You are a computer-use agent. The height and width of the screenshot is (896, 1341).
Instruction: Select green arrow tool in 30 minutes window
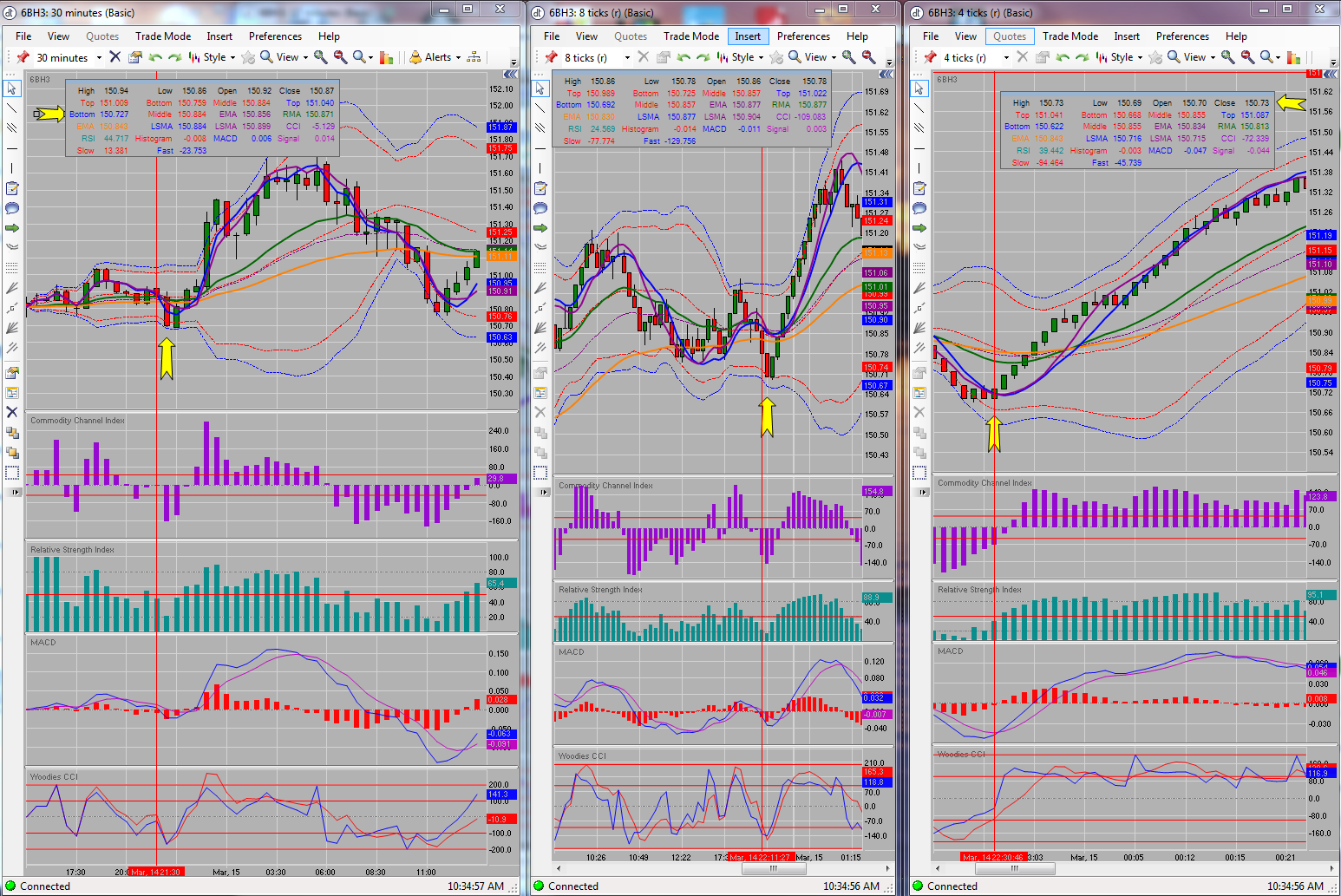coord(12,228)
